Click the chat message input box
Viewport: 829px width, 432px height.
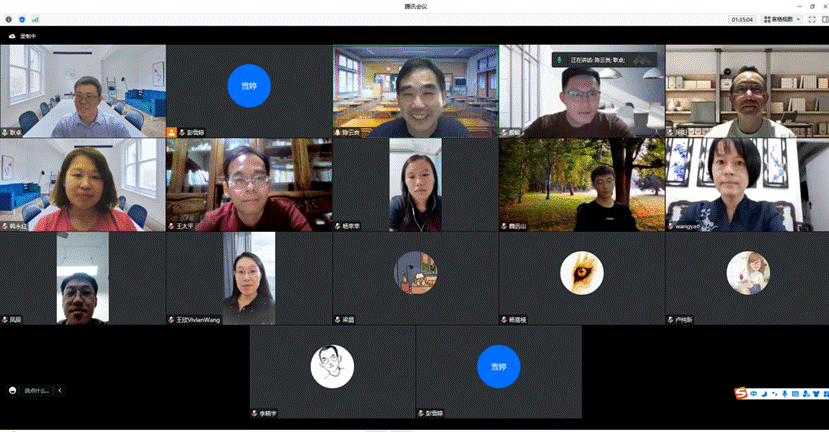(x=36, y=390)
